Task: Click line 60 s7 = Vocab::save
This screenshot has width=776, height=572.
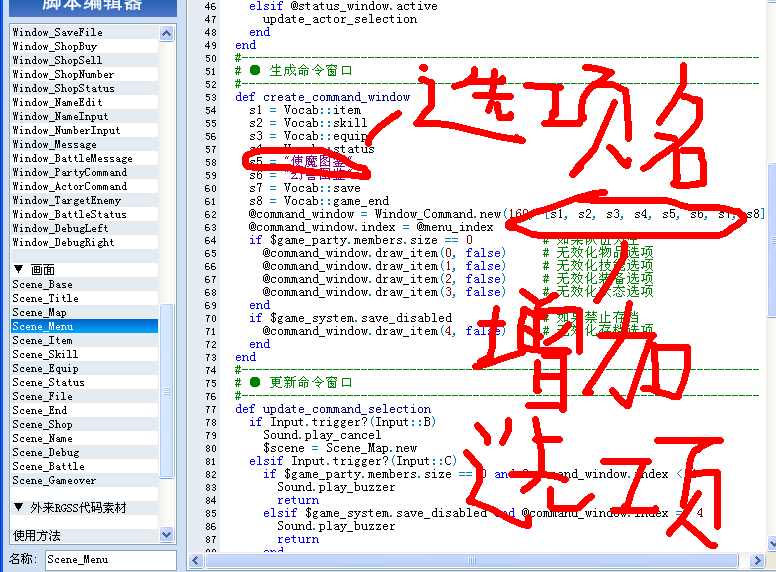Action: click(x=305, y=188)
